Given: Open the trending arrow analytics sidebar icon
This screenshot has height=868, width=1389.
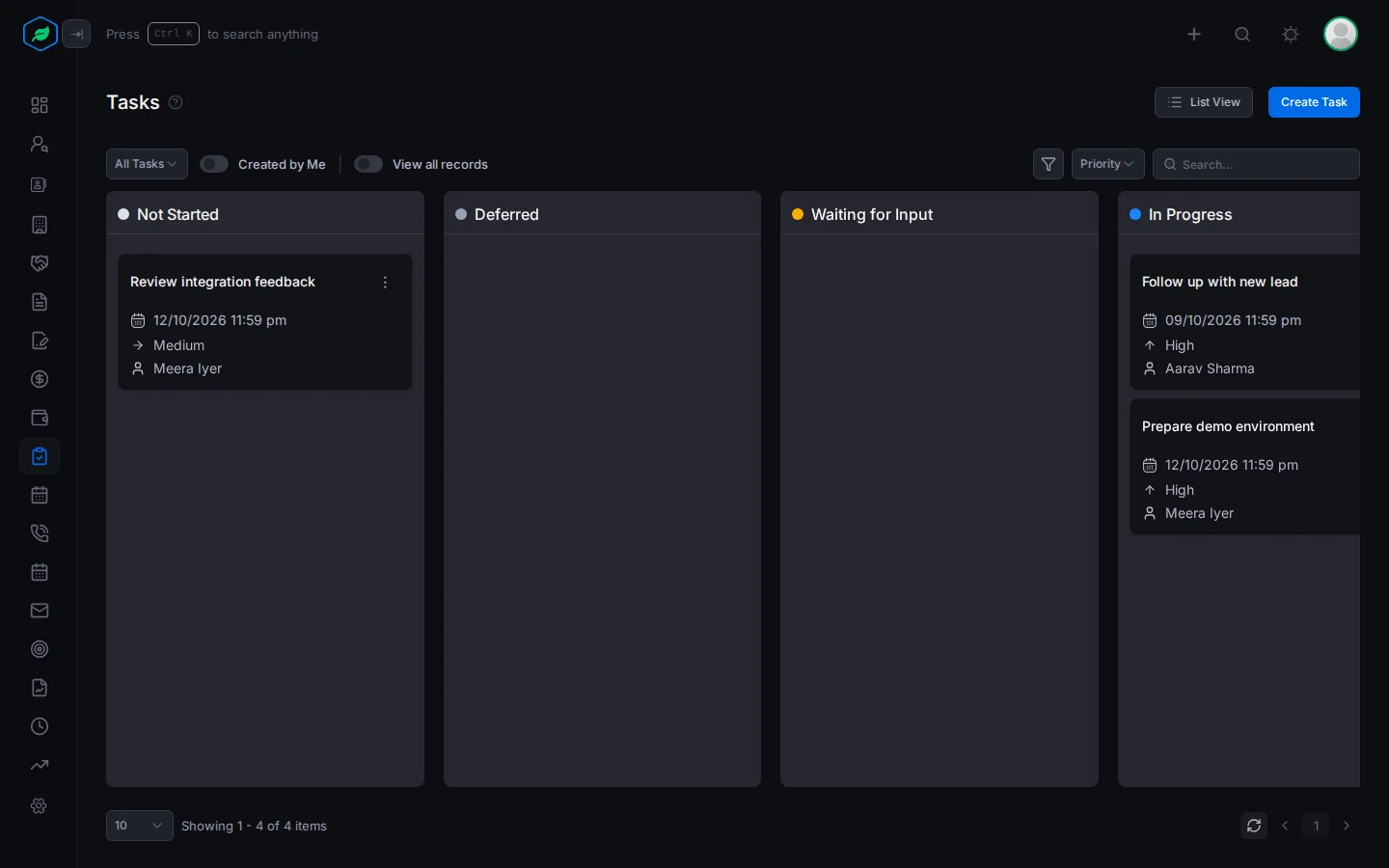Looking at the screenshot, I should click(40, 765).
